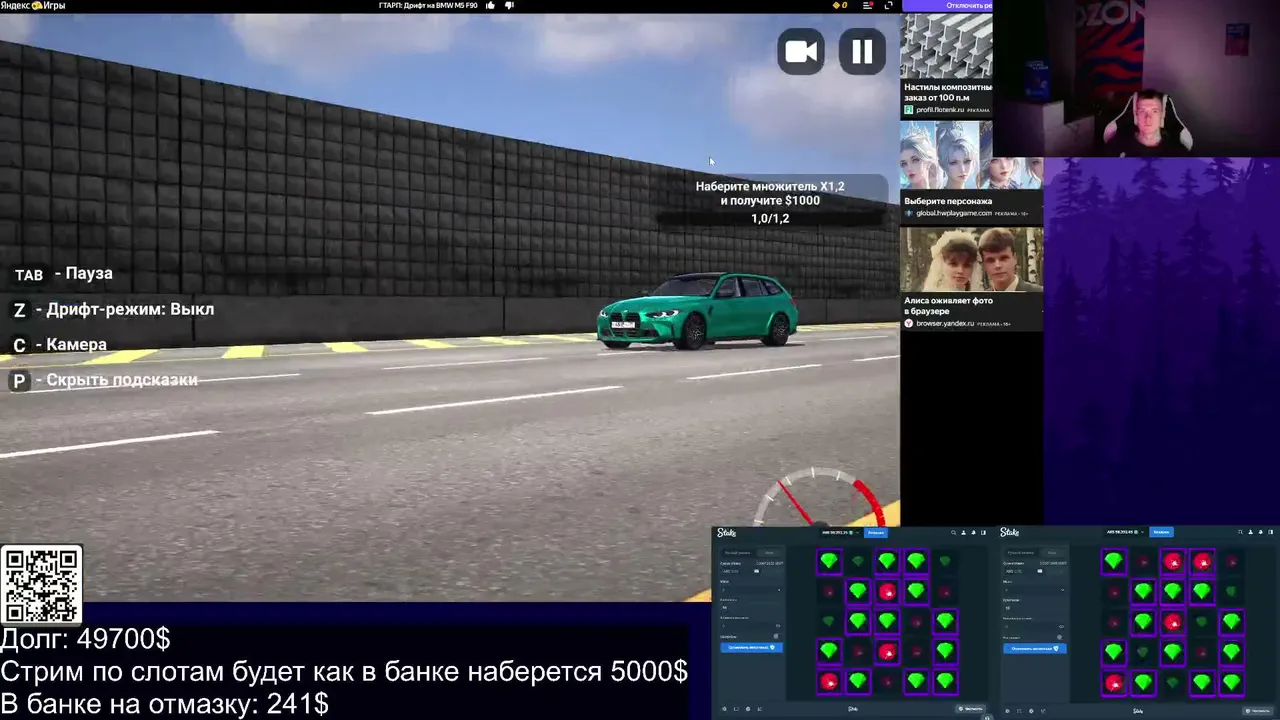Switch to manual mode tab, left Stake window
Image resolution: width=1280 pixels, height=720 pixels.
[738, 552]
